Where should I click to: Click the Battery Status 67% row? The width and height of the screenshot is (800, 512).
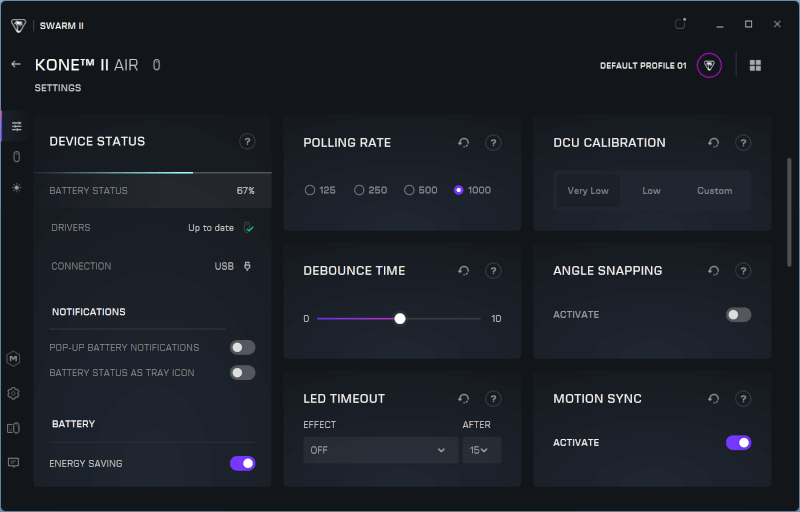153,191
